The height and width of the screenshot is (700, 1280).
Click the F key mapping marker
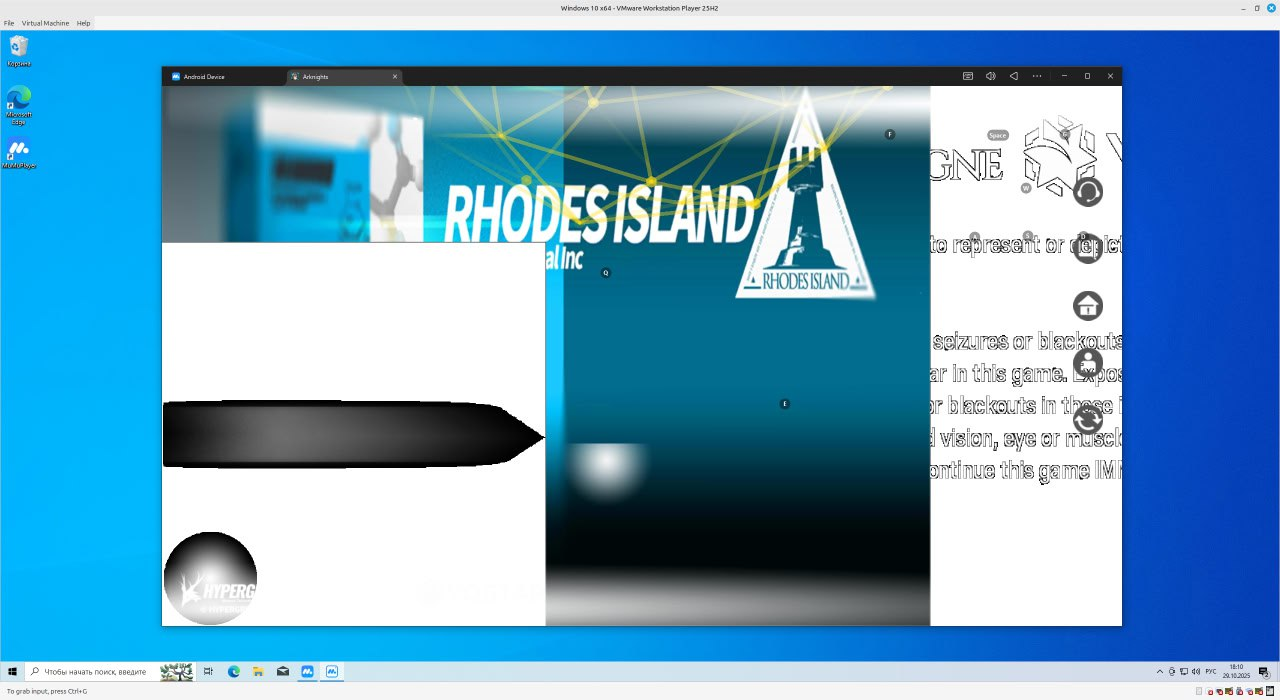pos(890,134)
